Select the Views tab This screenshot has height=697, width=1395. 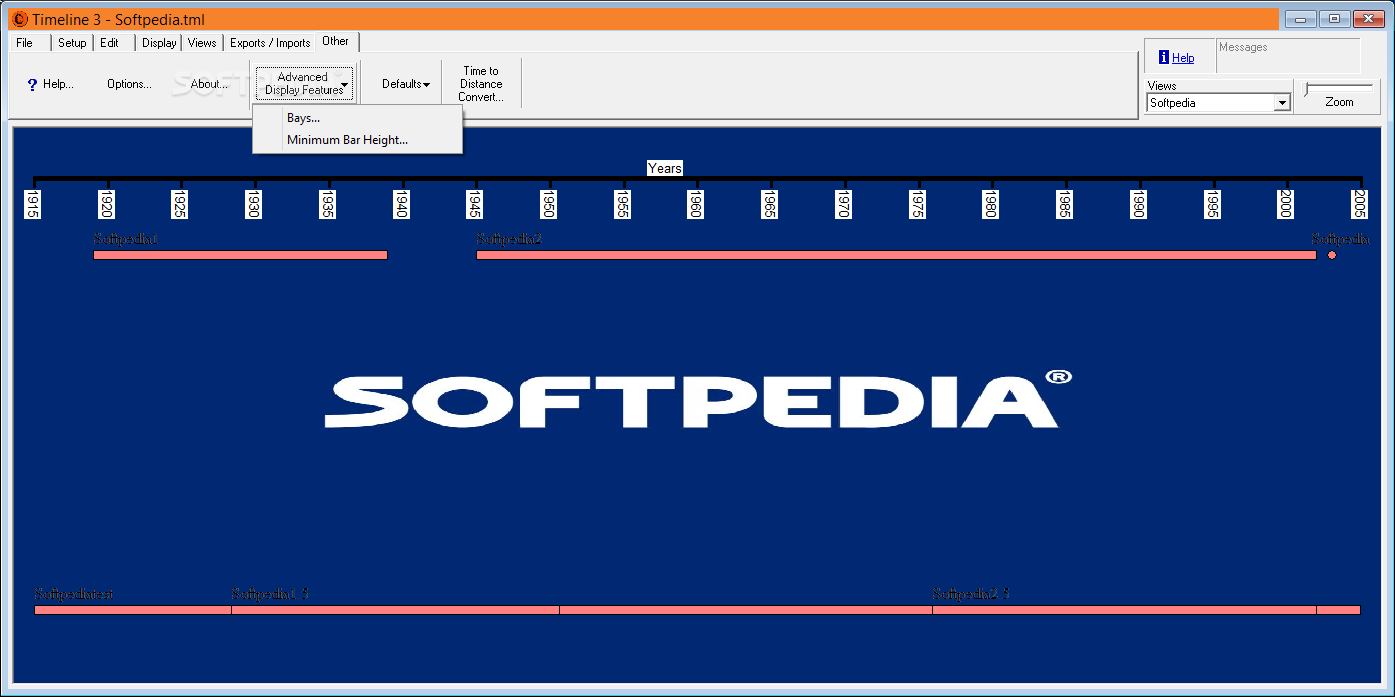(x=202, y=43)
